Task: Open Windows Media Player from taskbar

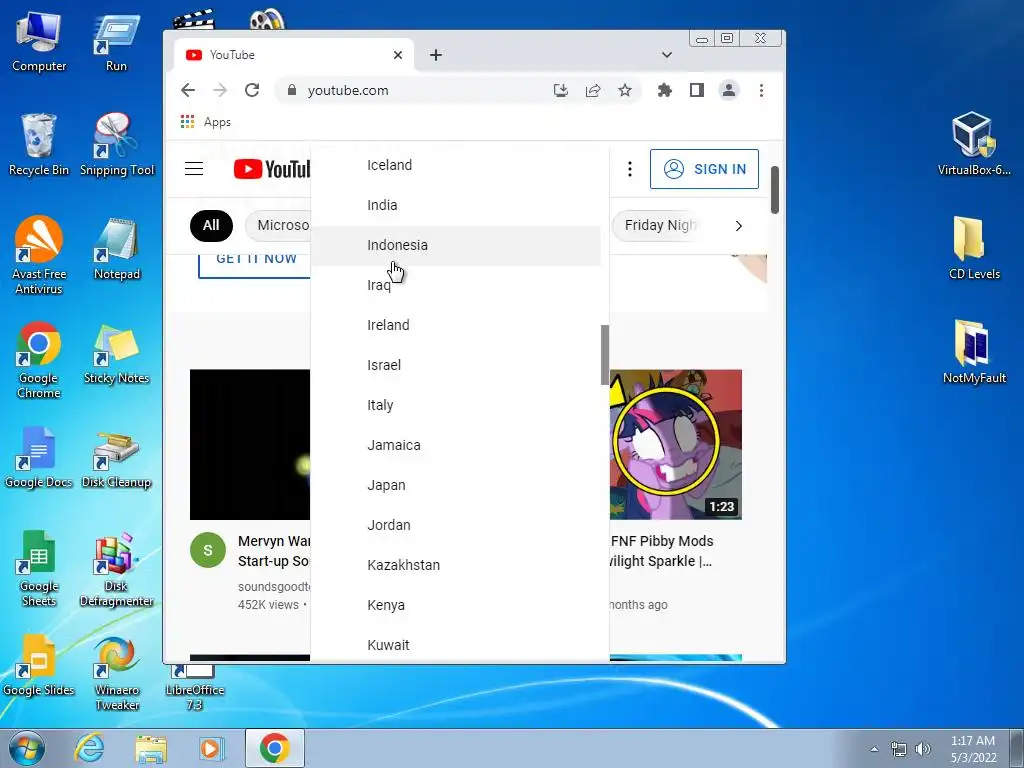Action: tap(212, 748)
